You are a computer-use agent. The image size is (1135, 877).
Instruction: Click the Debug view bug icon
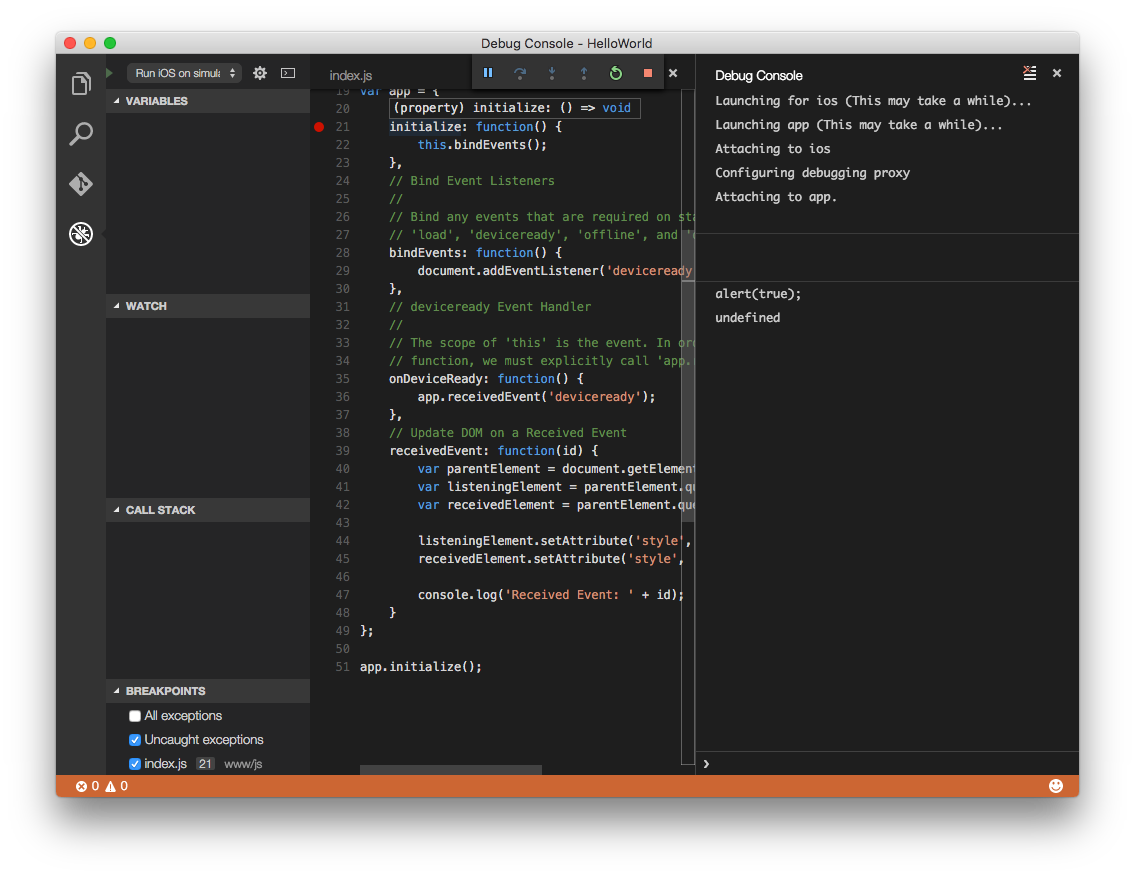81,234
